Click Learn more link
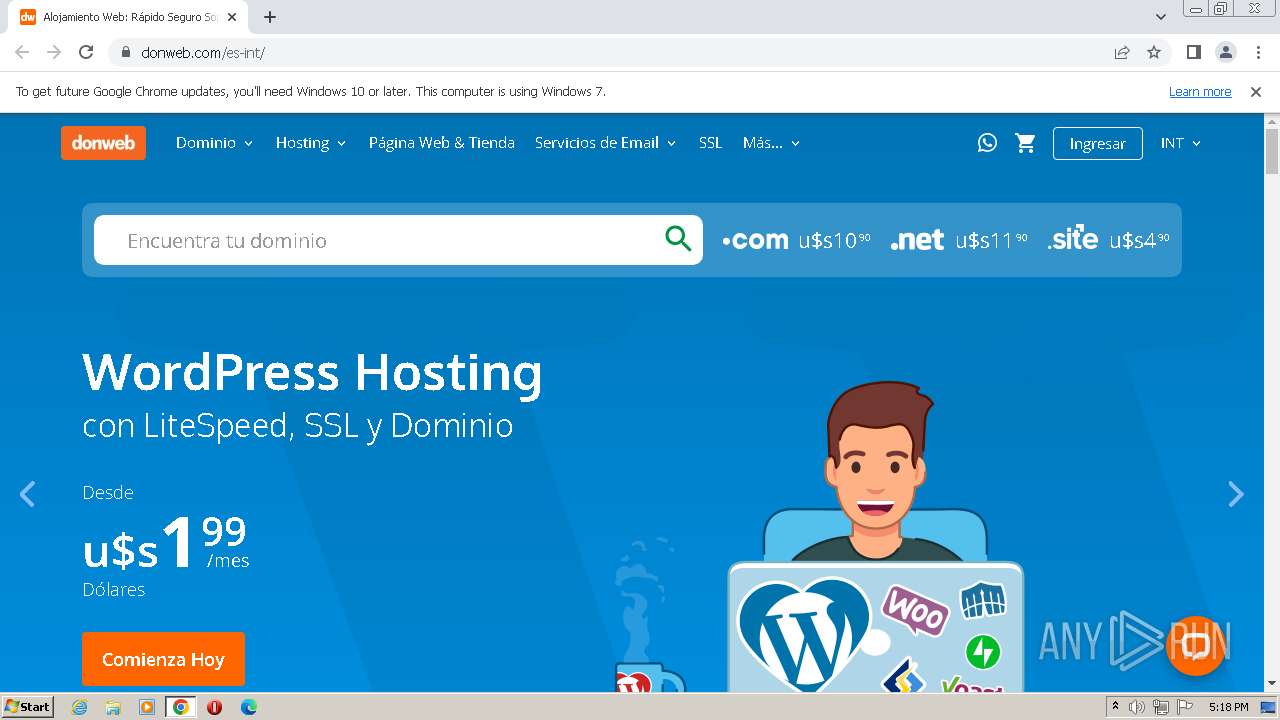 click(x=1200, y=91)
